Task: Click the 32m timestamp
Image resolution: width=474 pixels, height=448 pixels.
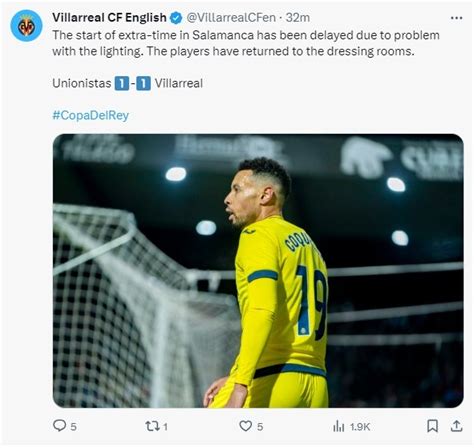Action: point(298,17)
